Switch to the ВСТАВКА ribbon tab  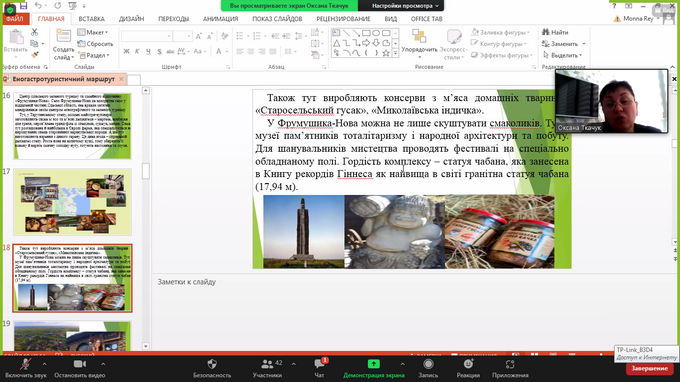pos(92,19)
